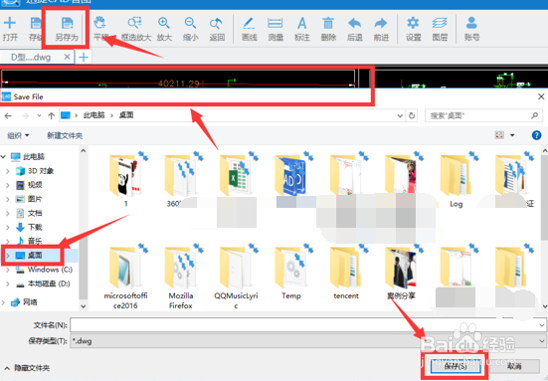The image size is (548, 381).
Task: Select the QQMusicLyric folder
Action: tap(236, 277)
